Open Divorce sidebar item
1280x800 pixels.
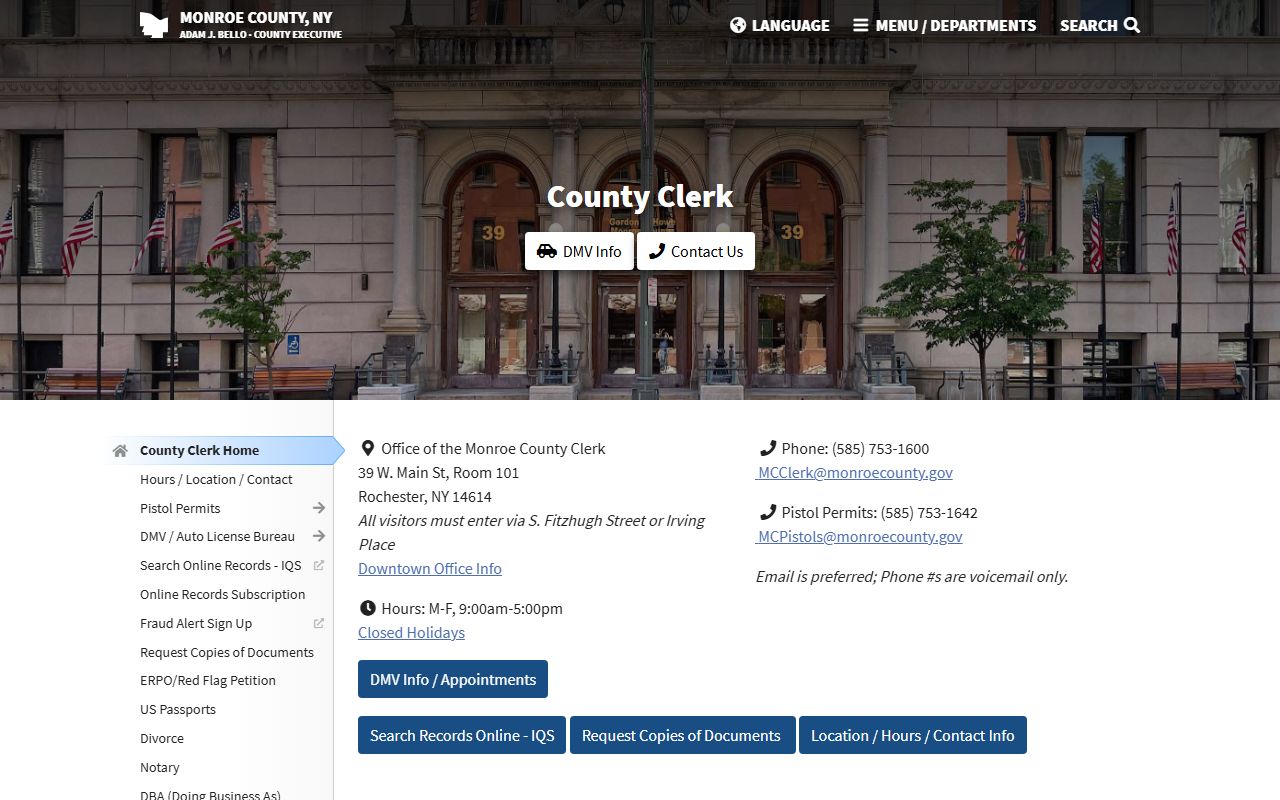point(162,738)
